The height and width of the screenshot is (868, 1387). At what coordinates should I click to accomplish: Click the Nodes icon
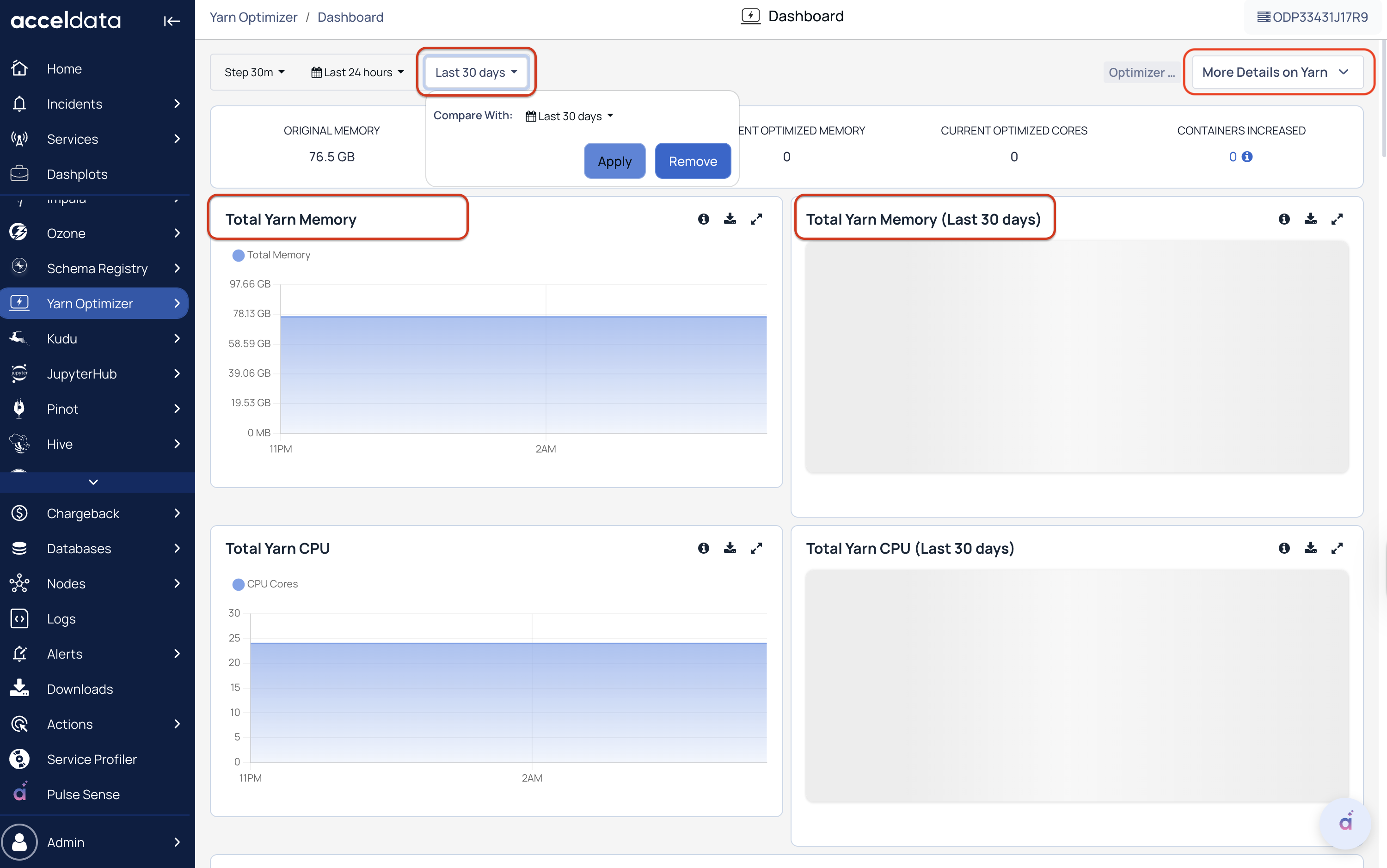[19, 583]
